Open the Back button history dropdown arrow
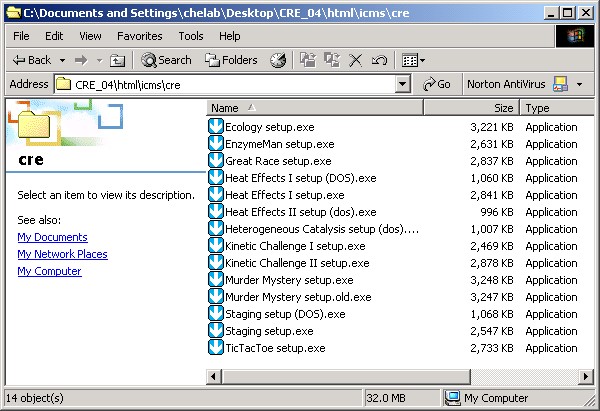Viewport: 600px width, 411px height. coord(61,60)
